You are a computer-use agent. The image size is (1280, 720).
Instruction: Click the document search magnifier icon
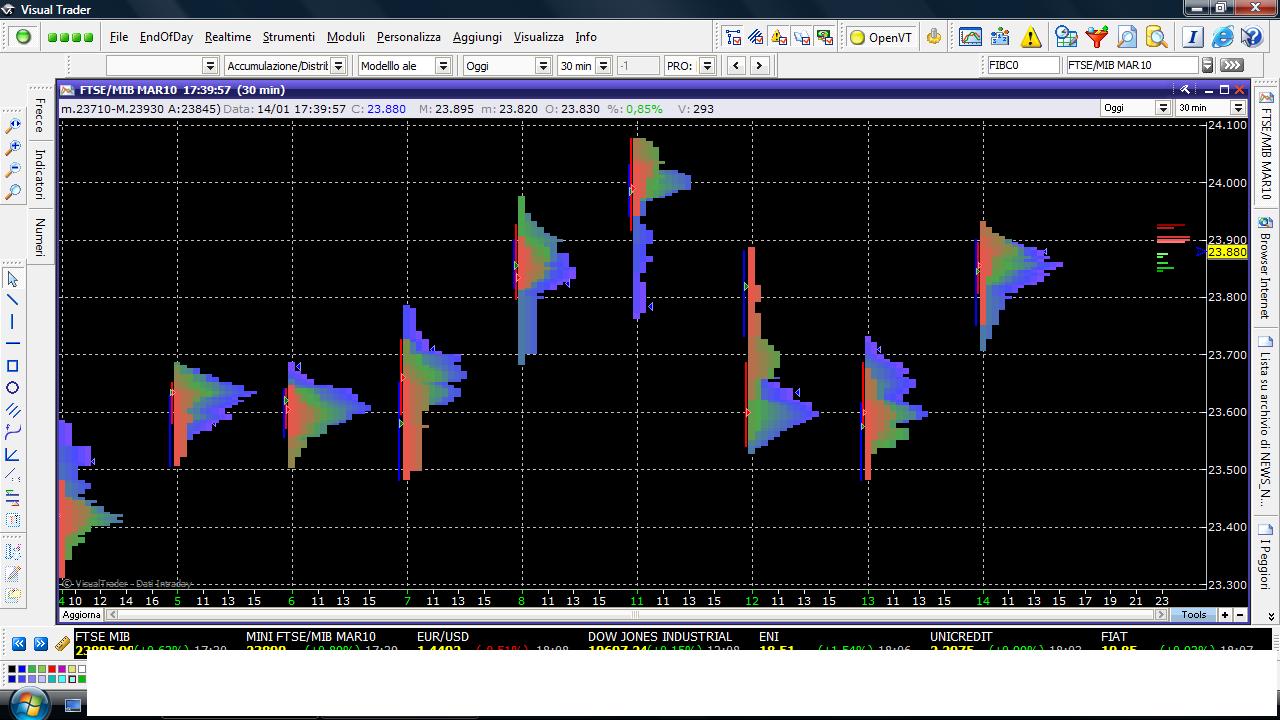pyautogui.click(x=1127, y=38)
